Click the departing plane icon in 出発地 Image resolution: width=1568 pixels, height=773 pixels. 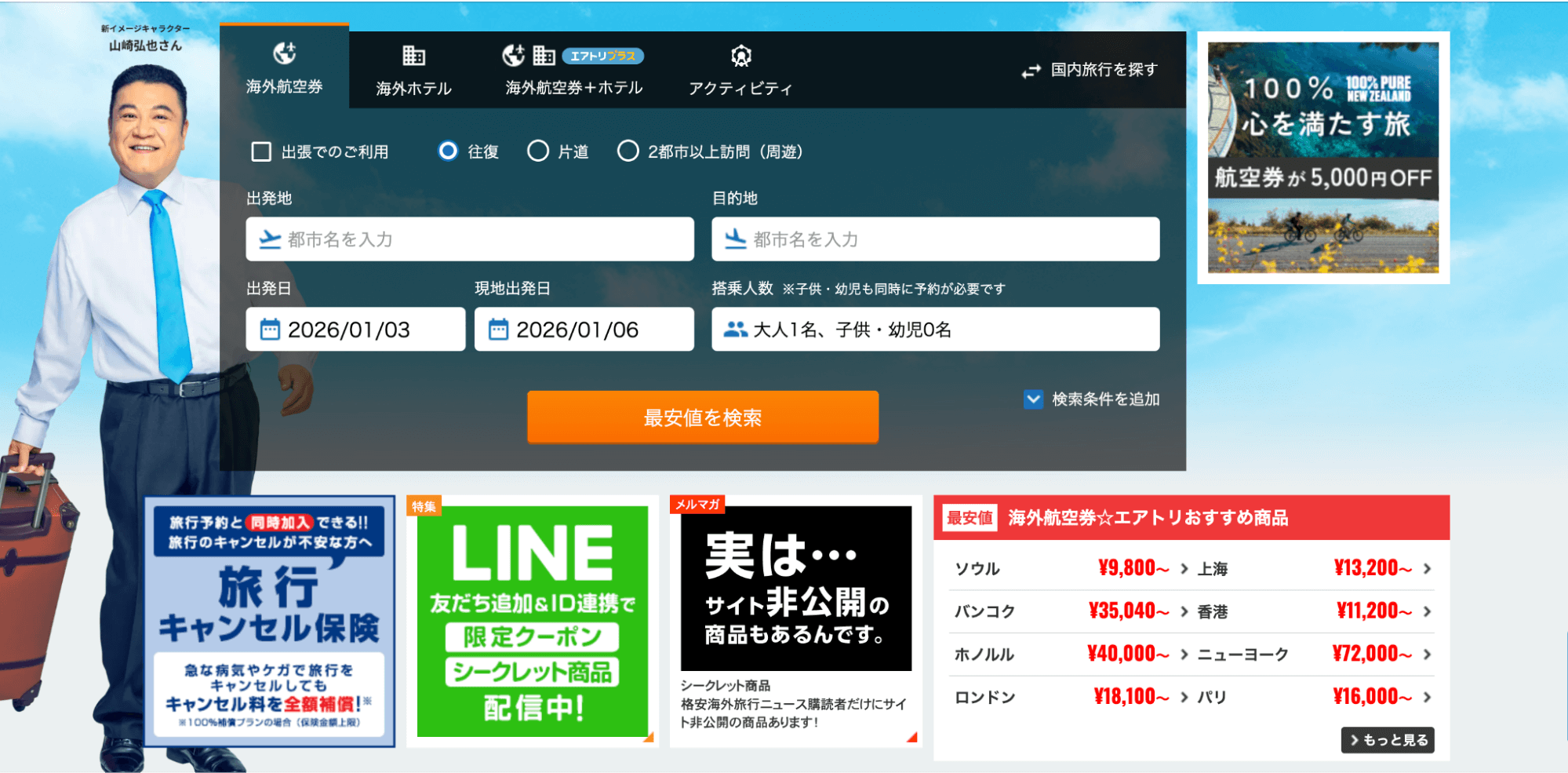[270, 239]
